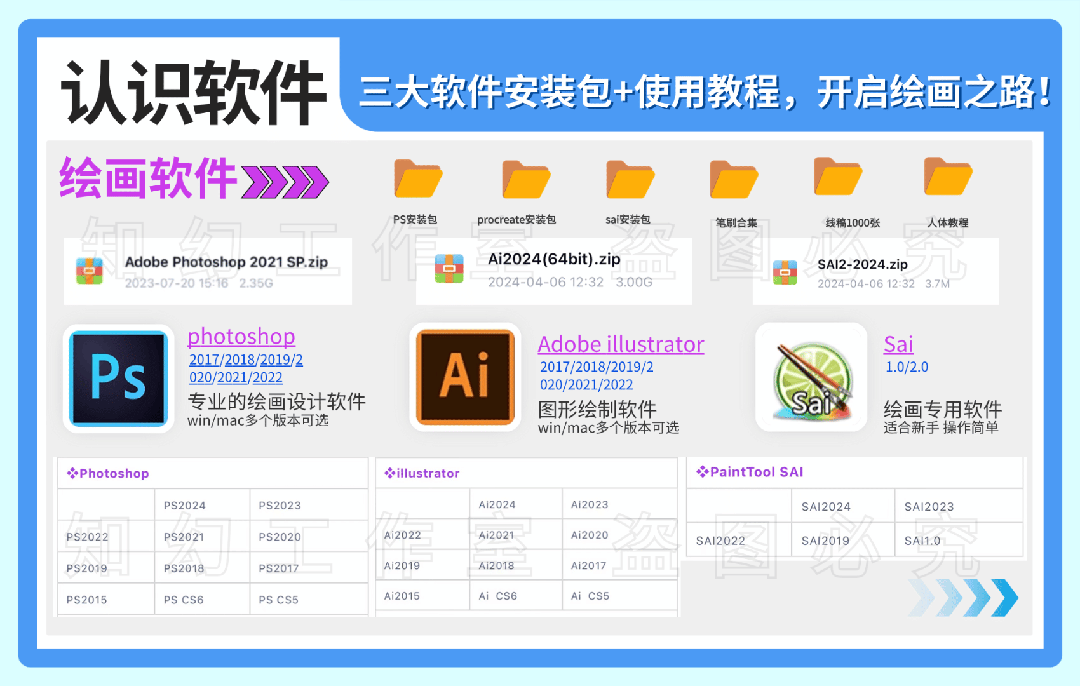Select the Ai2022 table cell
Image resolution: width=1080 pixels, height=686 pixels.
point(423,534)
